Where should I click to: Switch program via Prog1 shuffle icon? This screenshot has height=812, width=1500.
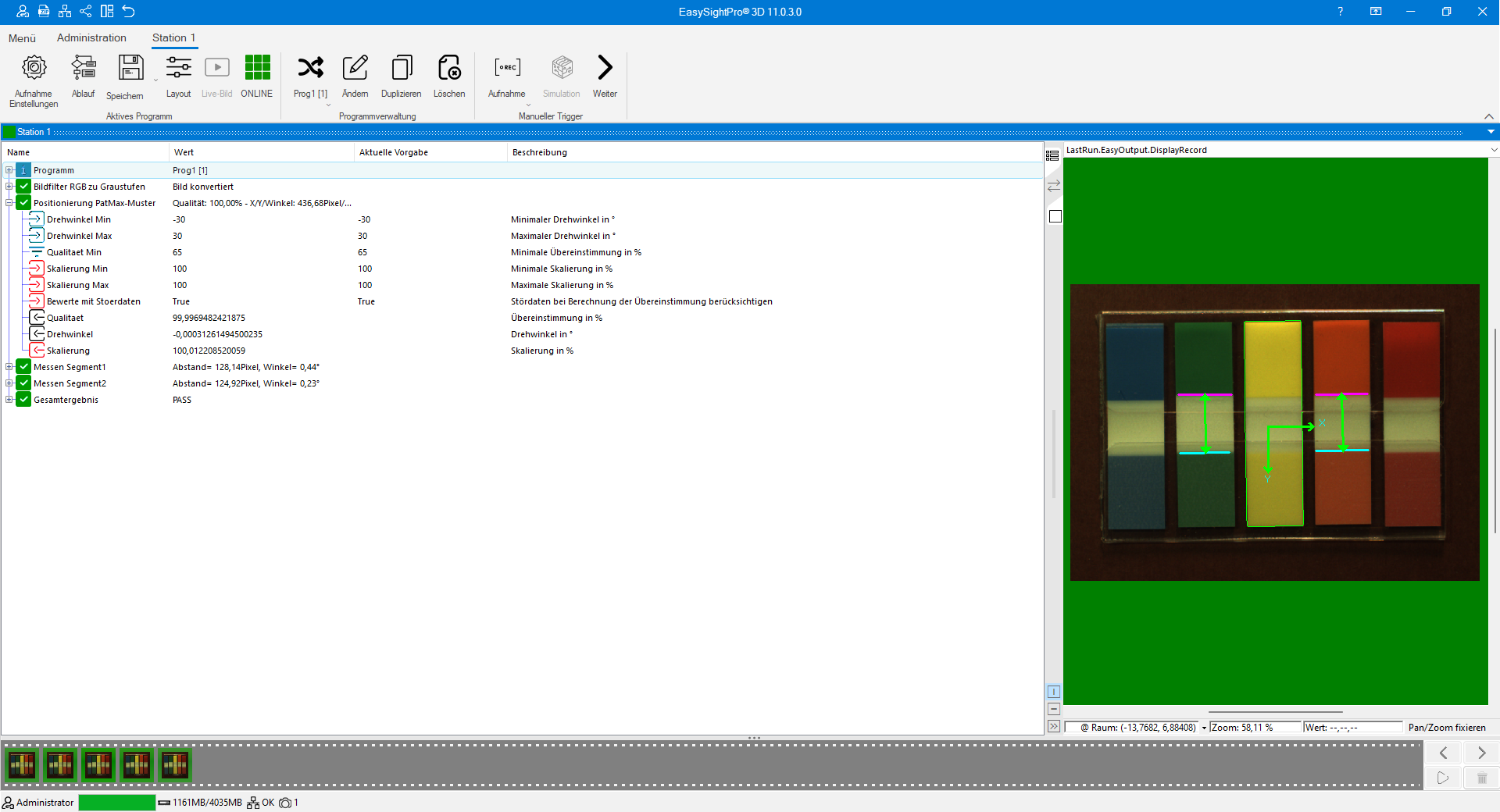(x=310, y=69)
